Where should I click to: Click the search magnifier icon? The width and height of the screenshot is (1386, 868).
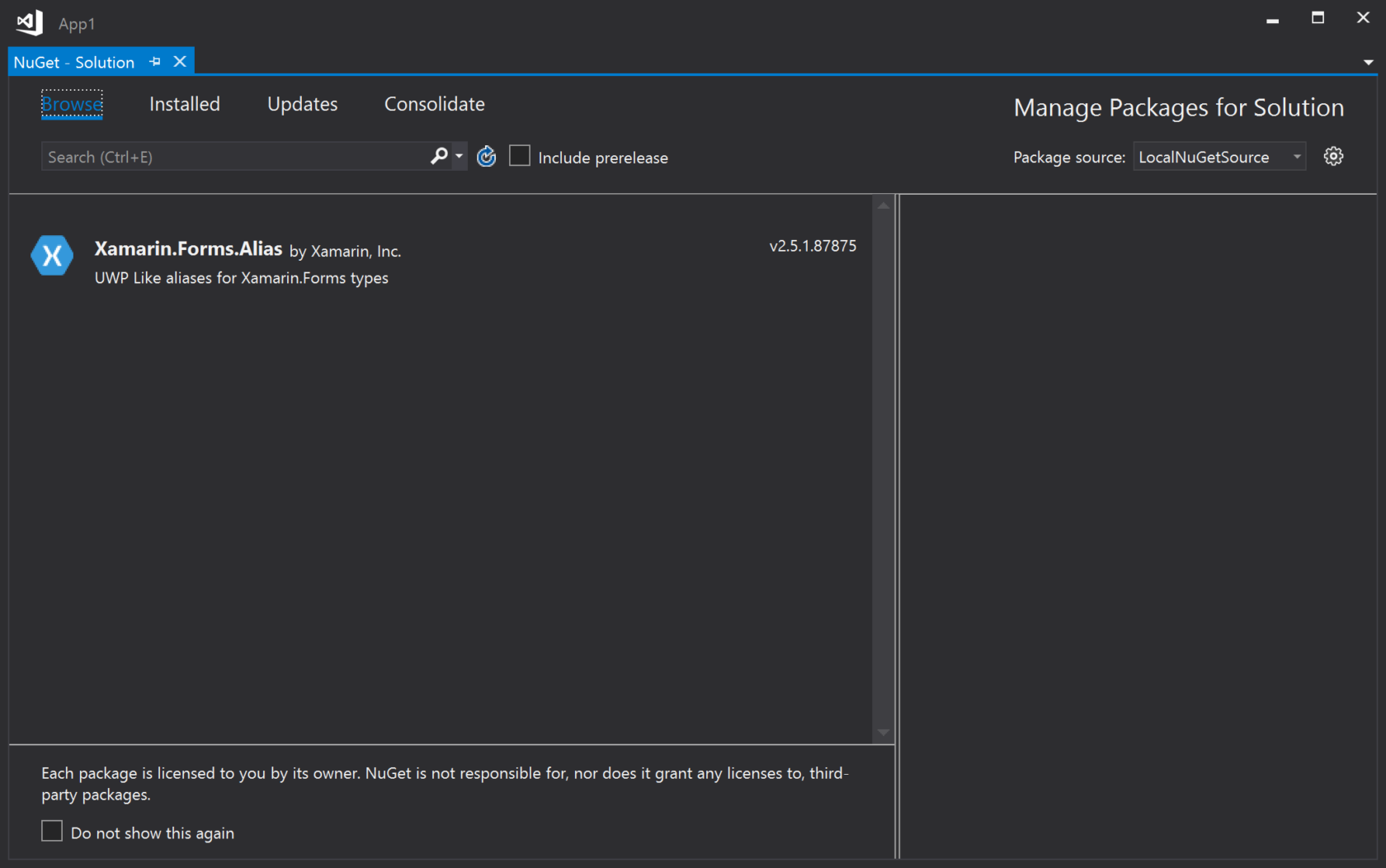[x=439, y=156]
